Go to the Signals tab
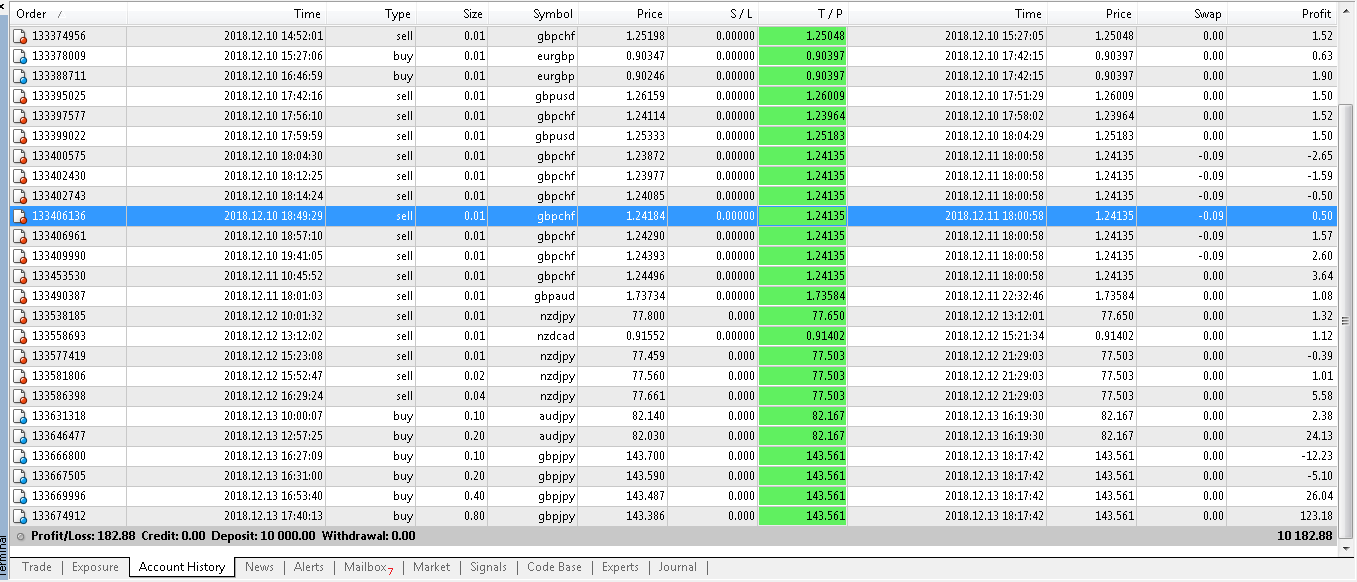This screenshot has width=1357, height=582. [488, 567]
